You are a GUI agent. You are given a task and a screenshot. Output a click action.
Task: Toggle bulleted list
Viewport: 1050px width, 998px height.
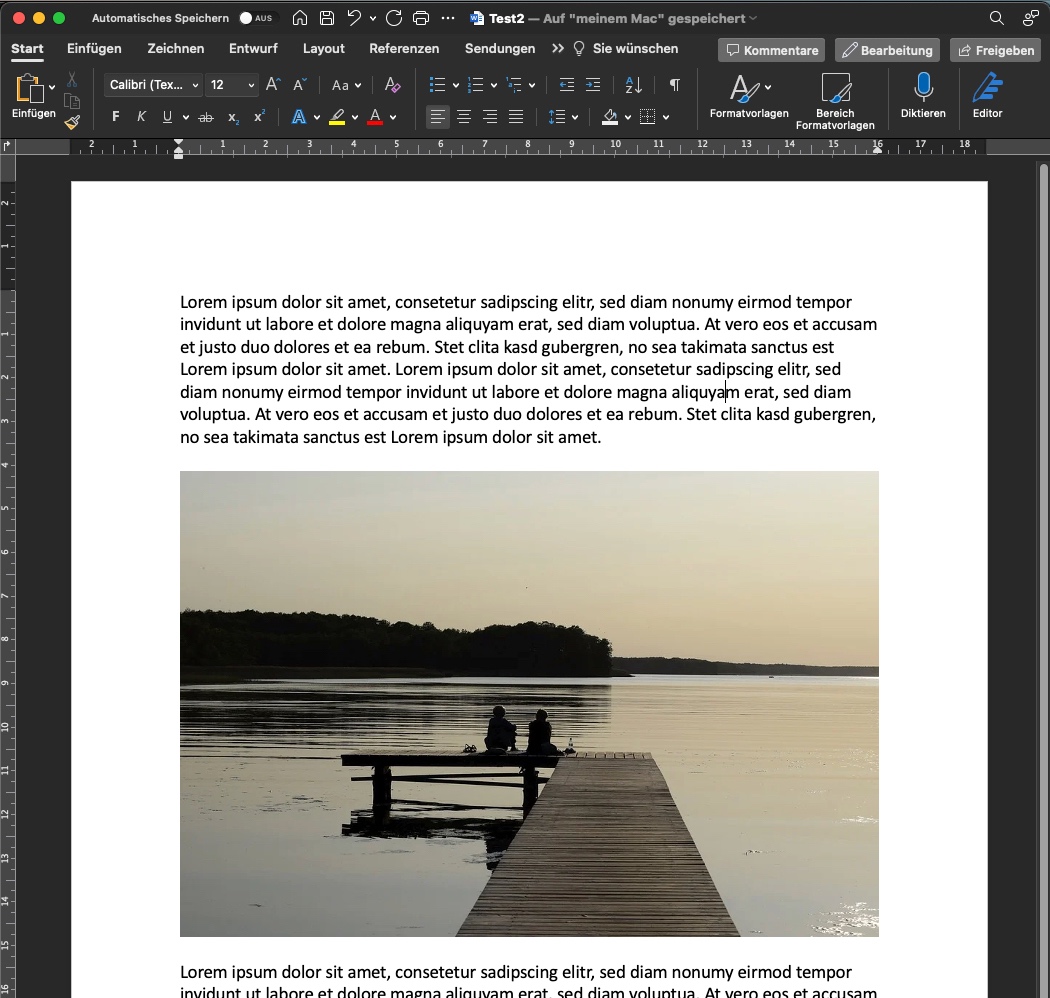coord(437,84)
